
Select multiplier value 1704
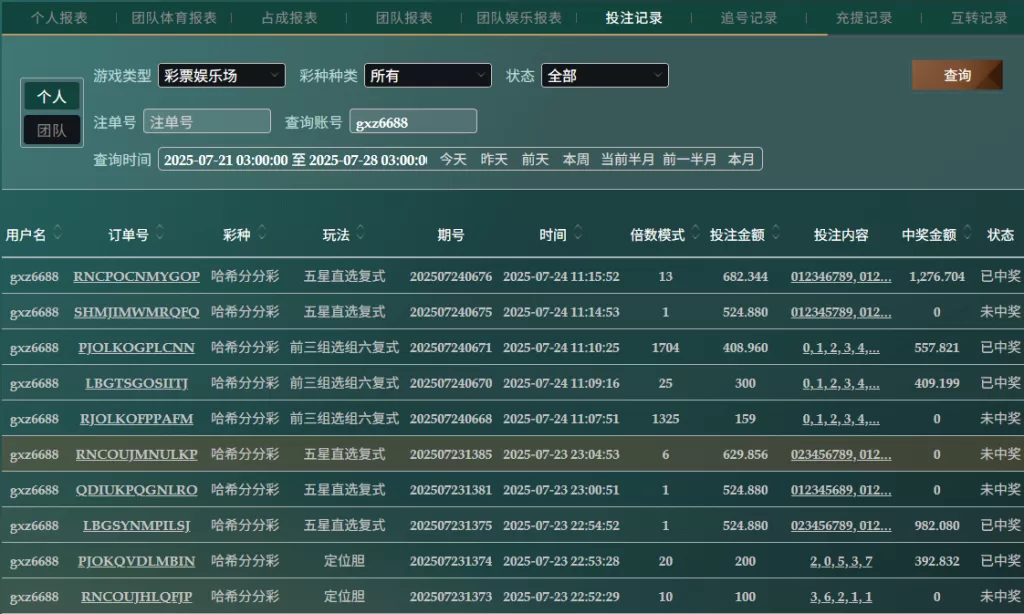click(665, 348)
